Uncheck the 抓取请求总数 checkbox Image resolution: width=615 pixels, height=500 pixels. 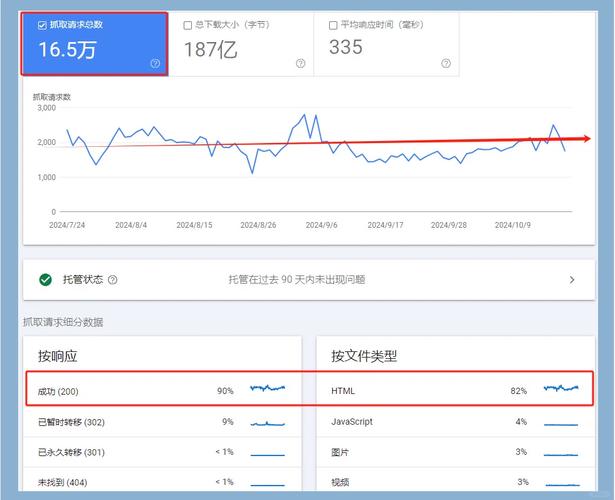click(42, 25)
